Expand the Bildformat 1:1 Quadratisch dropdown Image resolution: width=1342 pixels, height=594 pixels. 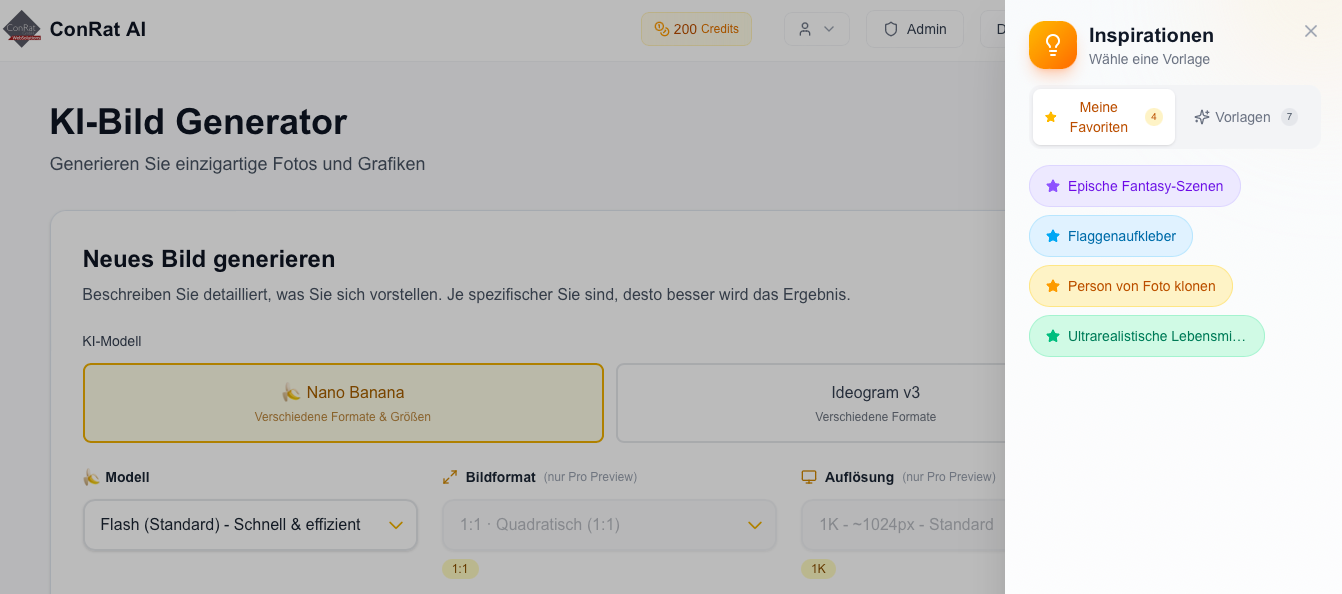pos(609,525)
